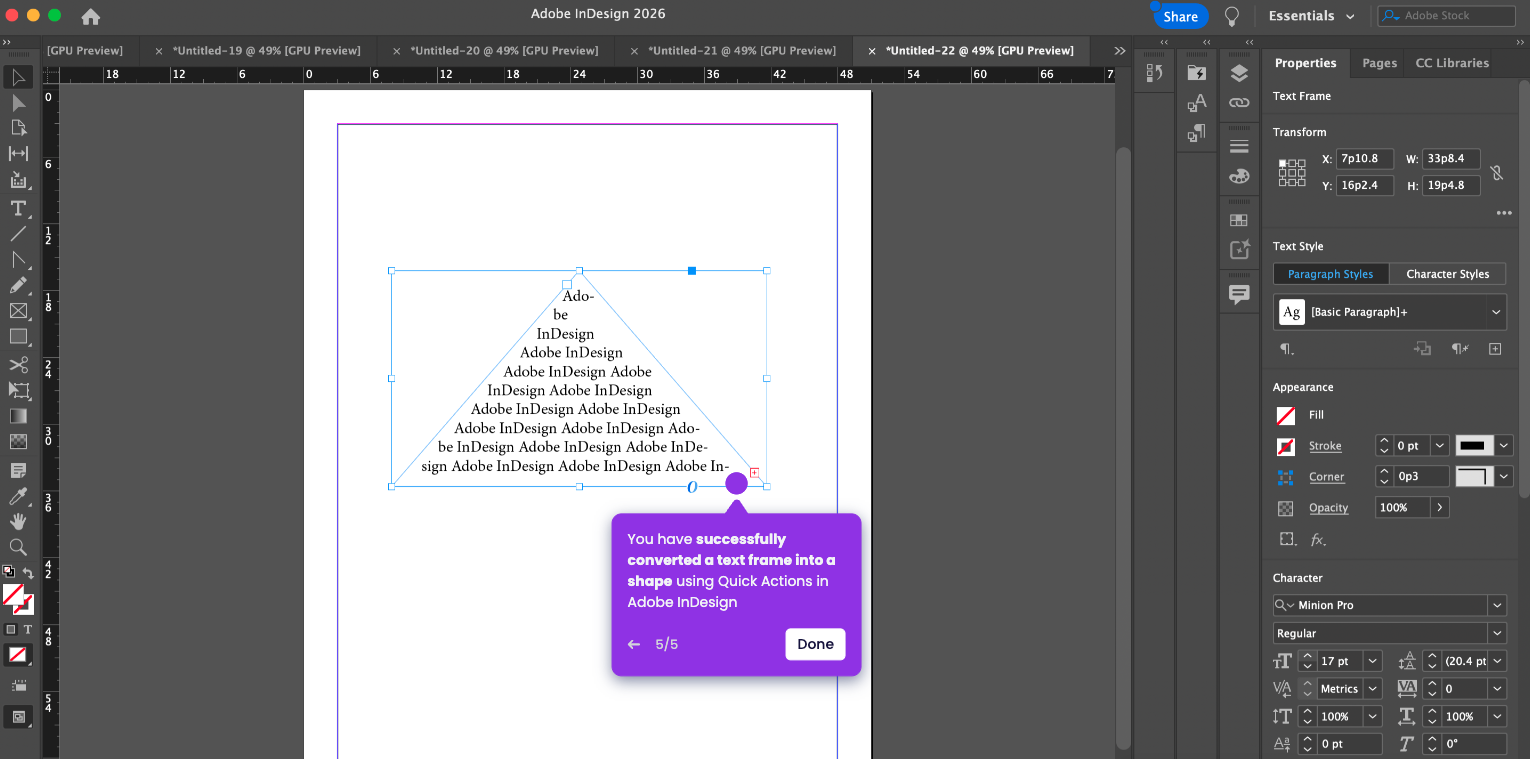The width and height of the screenshot is (1530, 759).
Task: Open the Discover lightbulb icon
Action: click(1232, 16)
